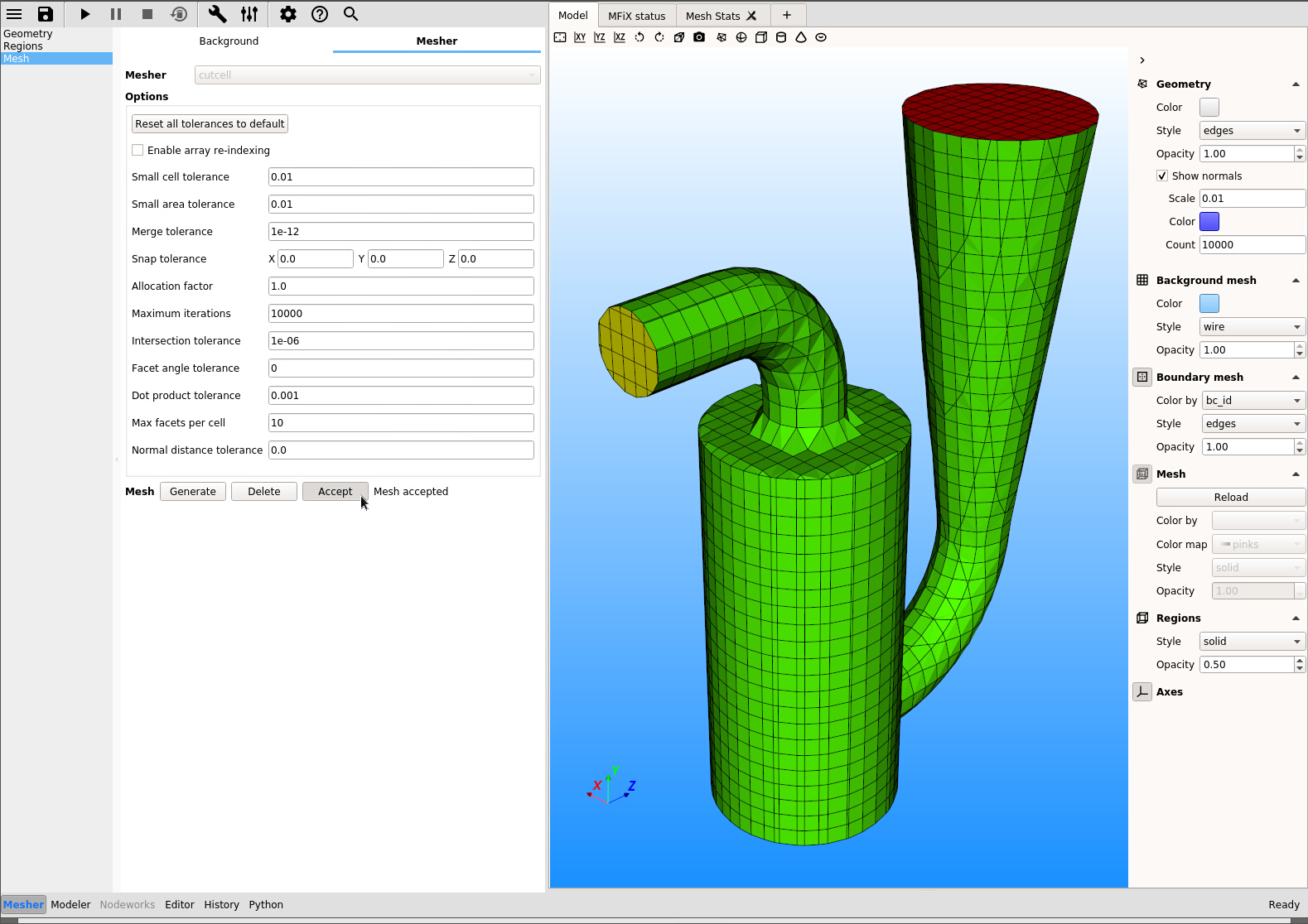Take a screenshot with the camera icon

coord(699,37)
